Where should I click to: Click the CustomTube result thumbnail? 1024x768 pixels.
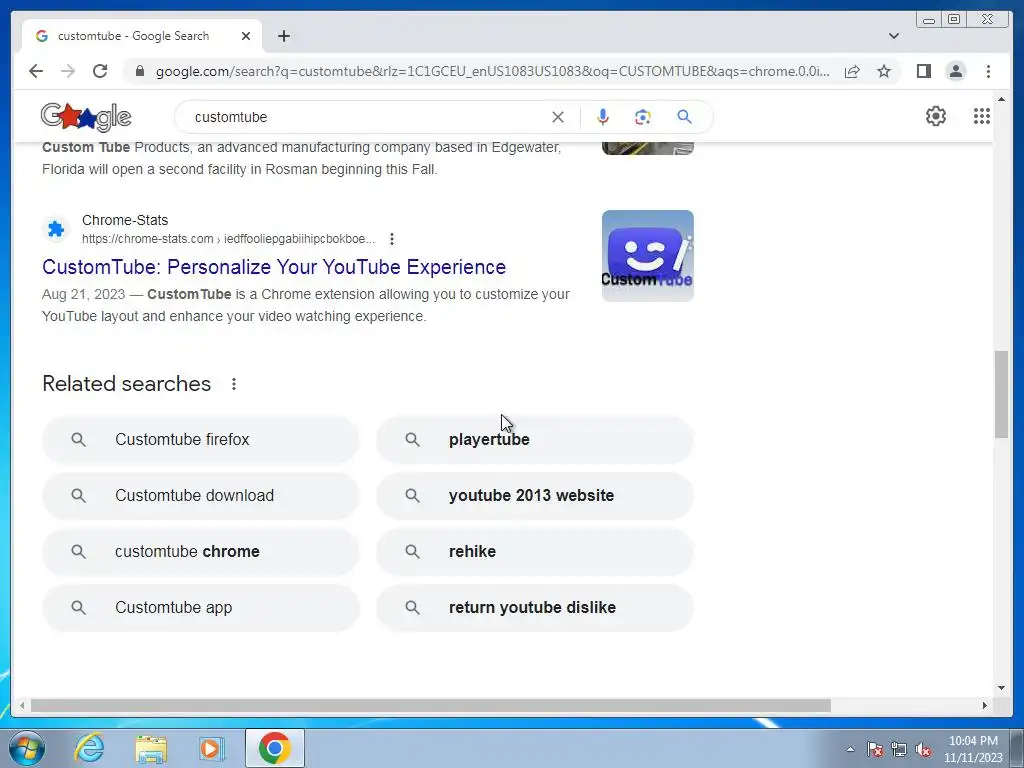[x=647, y=255]
